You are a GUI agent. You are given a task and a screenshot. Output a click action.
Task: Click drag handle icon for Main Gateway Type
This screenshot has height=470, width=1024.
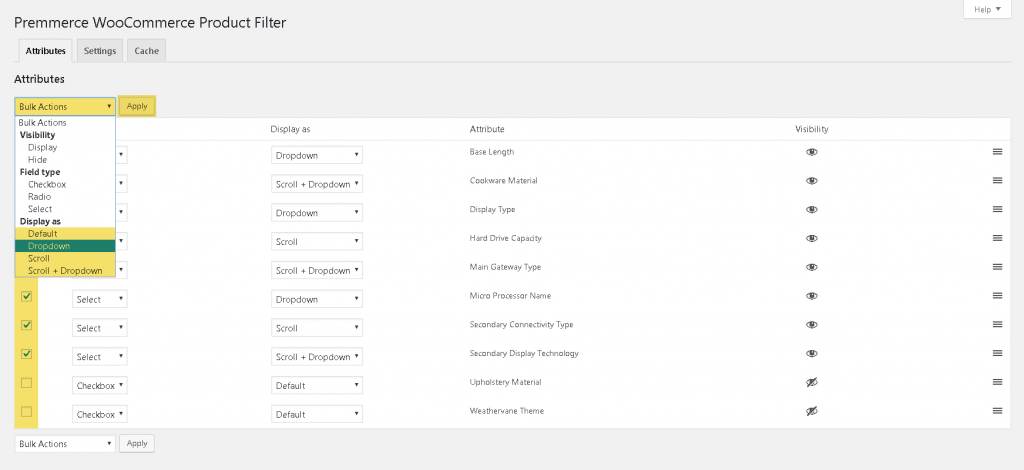(x=997, y=266)
